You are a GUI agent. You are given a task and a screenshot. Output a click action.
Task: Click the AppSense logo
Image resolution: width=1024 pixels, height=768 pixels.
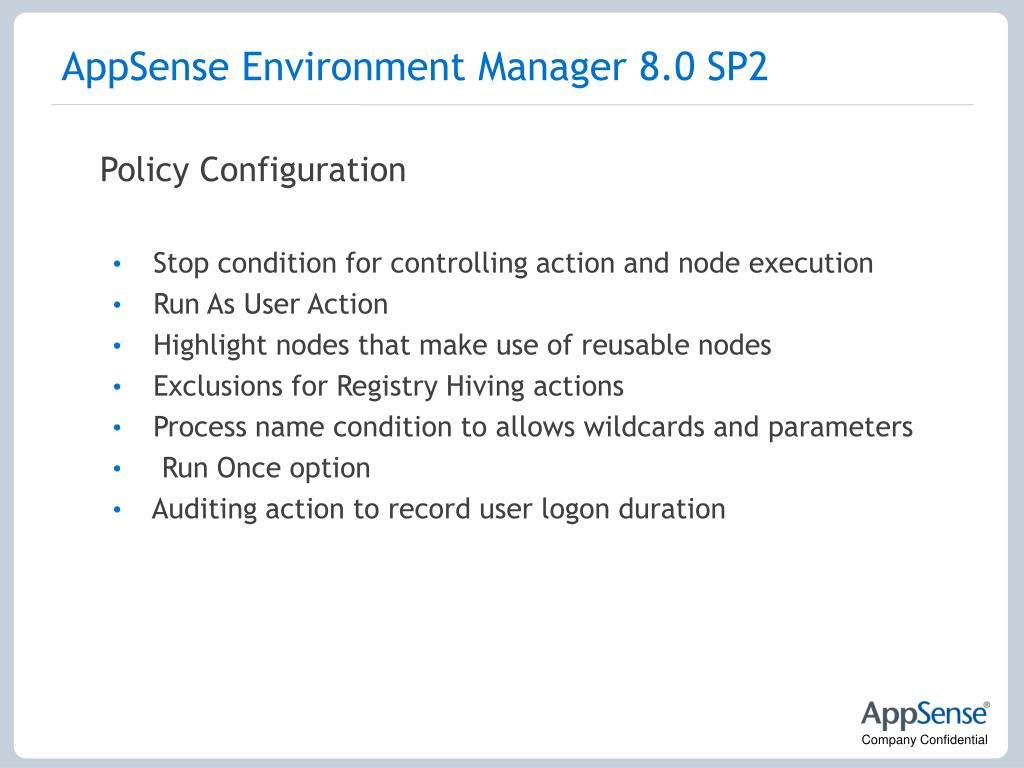point(925,715)
